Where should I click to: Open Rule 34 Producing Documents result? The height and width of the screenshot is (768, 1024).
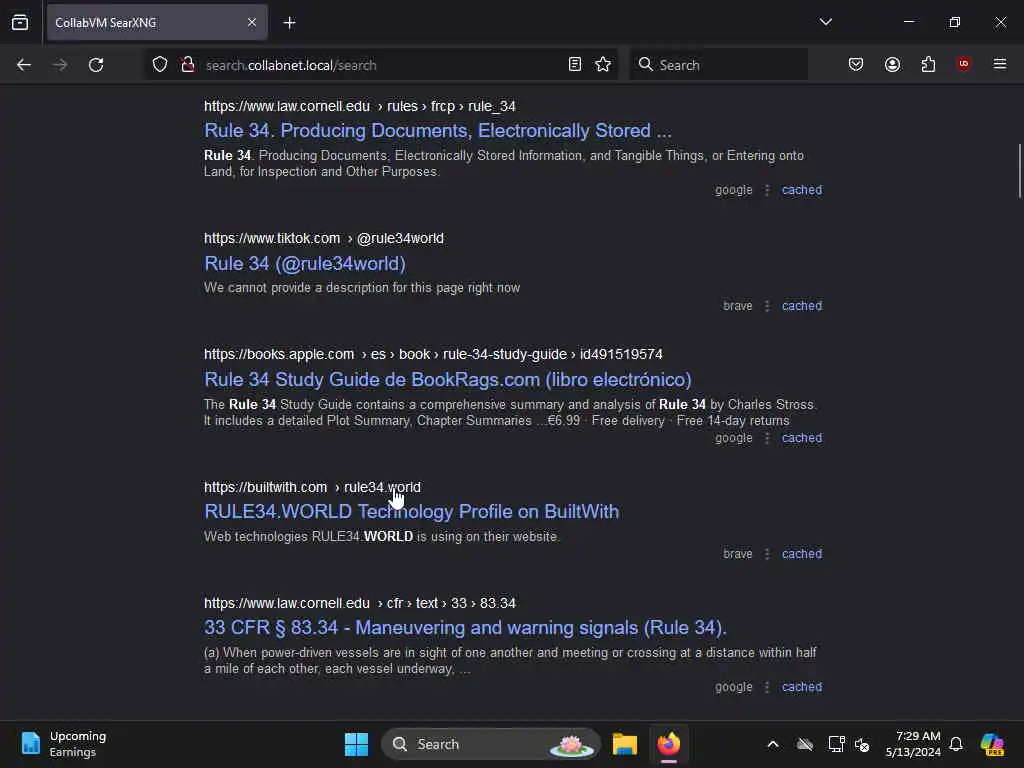tap(438, 131)
